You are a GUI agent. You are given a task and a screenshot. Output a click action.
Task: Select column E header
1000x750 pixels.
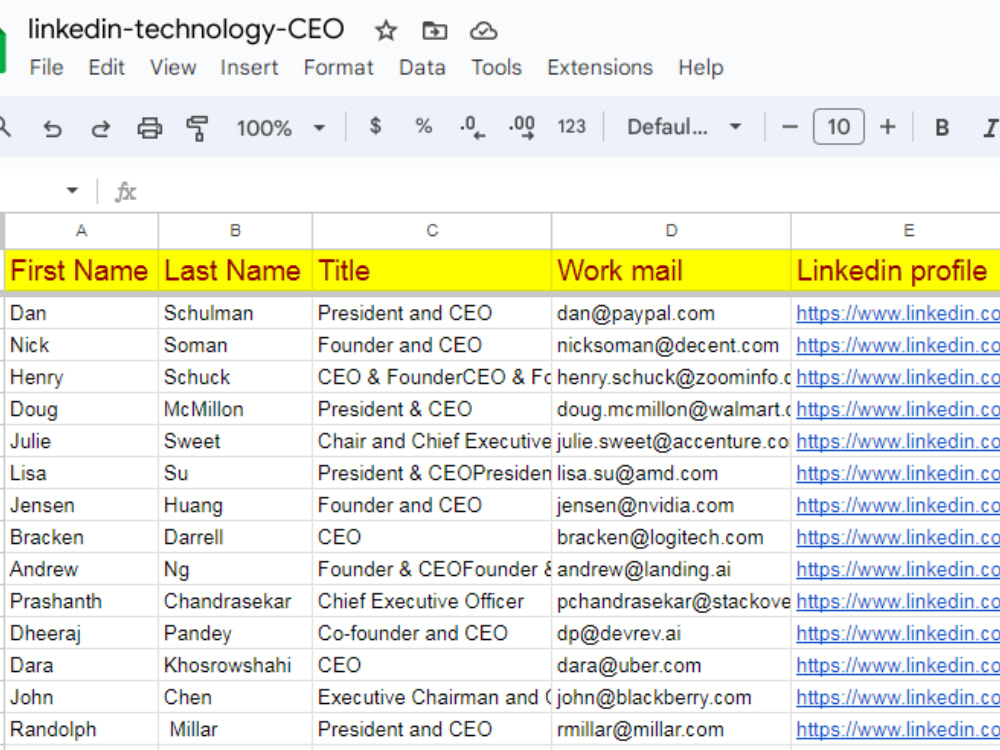coord(909,231)
